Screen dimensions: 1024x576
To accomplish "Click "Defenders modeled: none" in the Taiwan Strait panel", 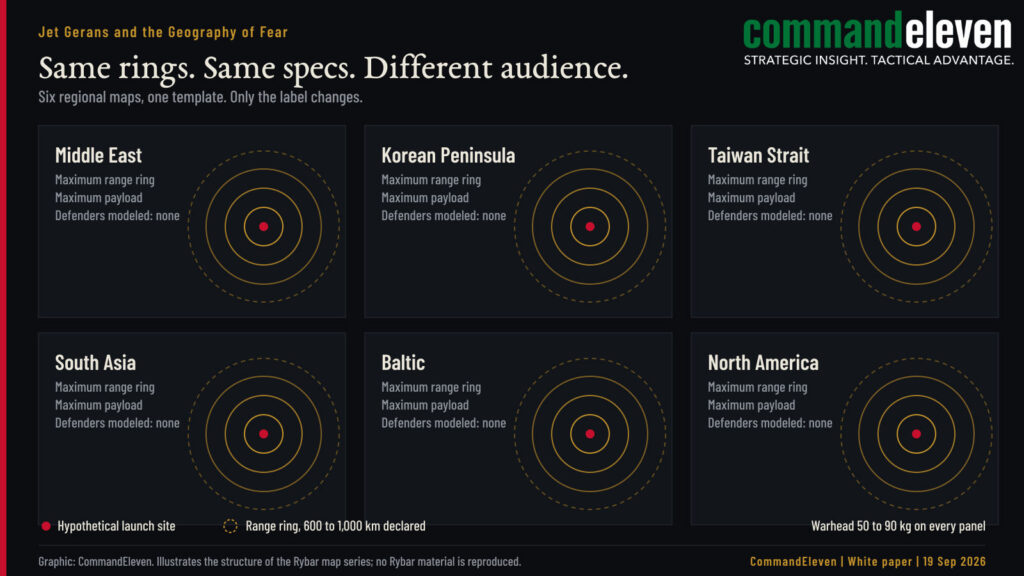I will point(770,216).
